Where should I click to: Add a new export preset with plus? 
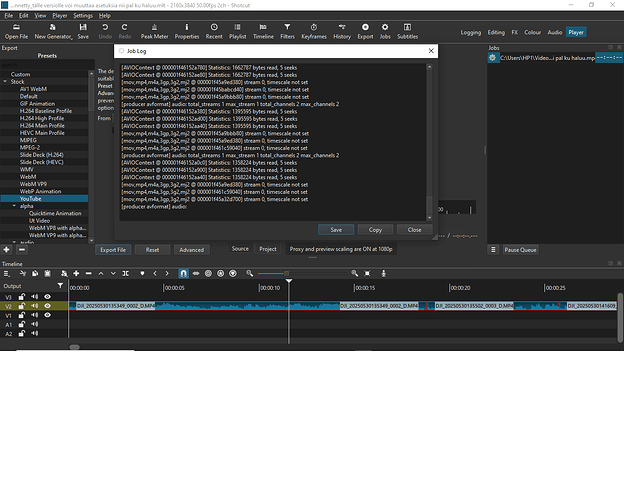pyautogui.click(x=8, y=249)
